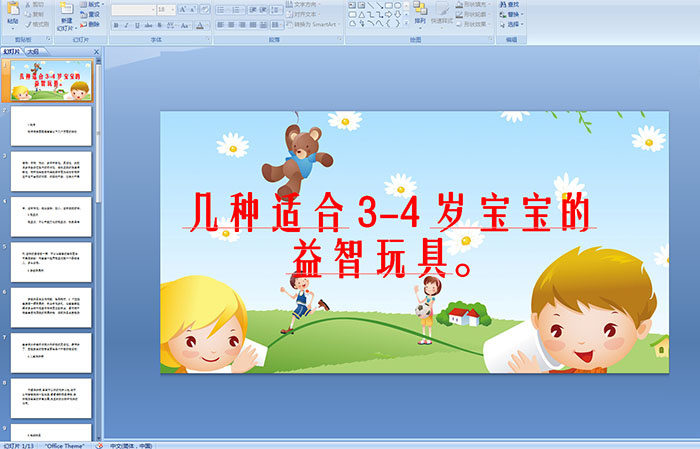Open the font size dropdown showing 18
Viewport: 700px width, 449px height.
point(166,9)
